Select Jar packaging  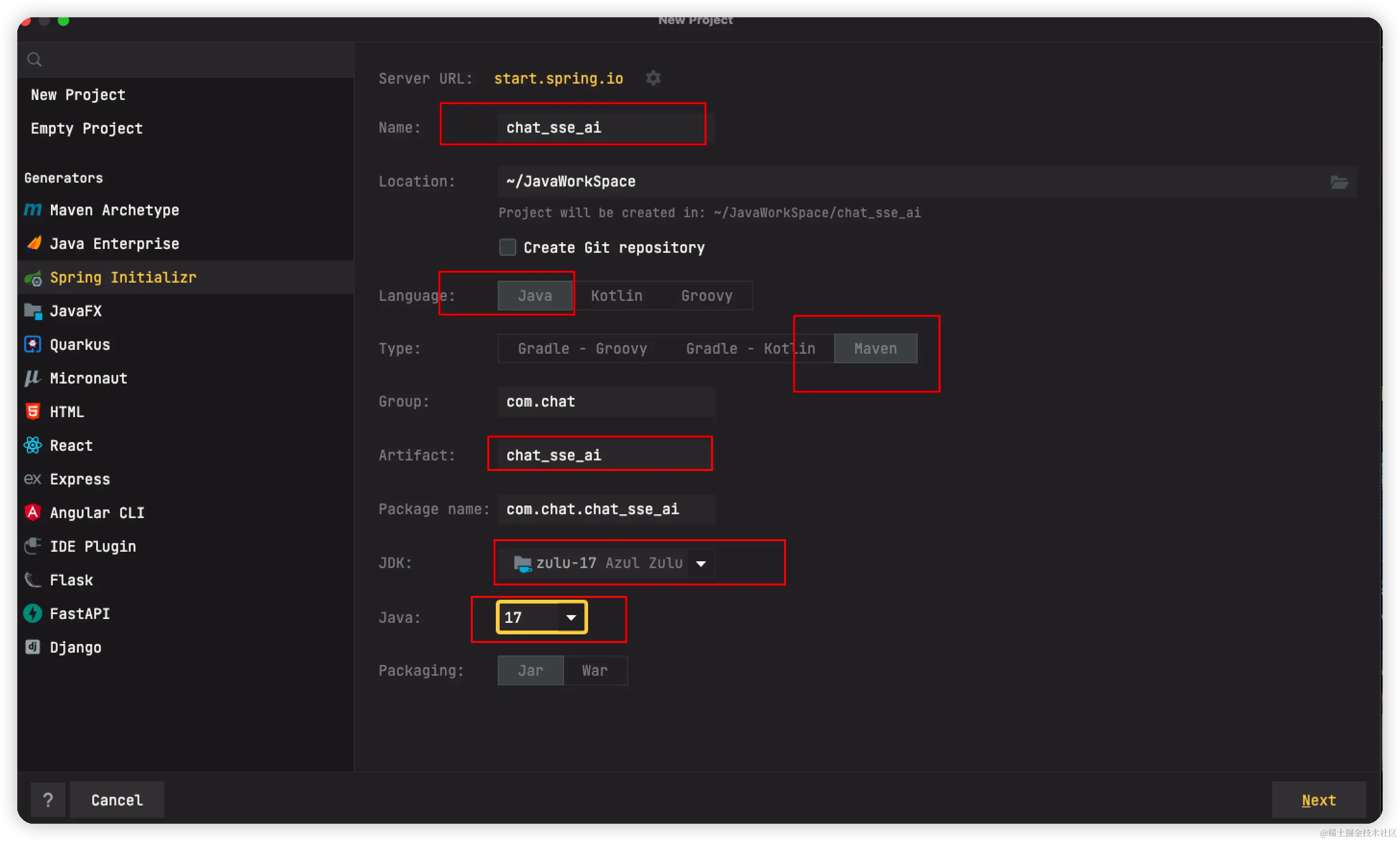click(x=531, y=671)
